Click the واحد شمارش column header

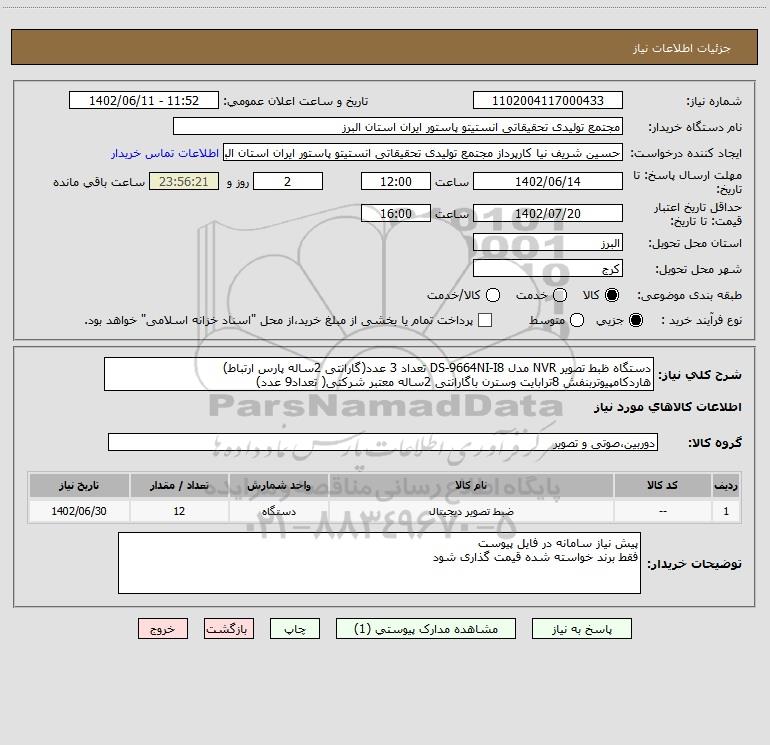point(278,486)
